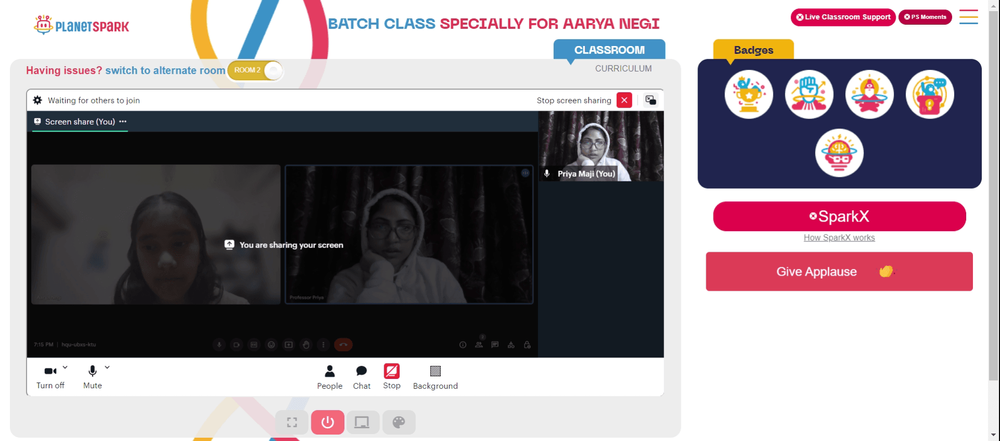Click 'Waiting for others to join' text
1000x441 pixels.
coord(94,100)
